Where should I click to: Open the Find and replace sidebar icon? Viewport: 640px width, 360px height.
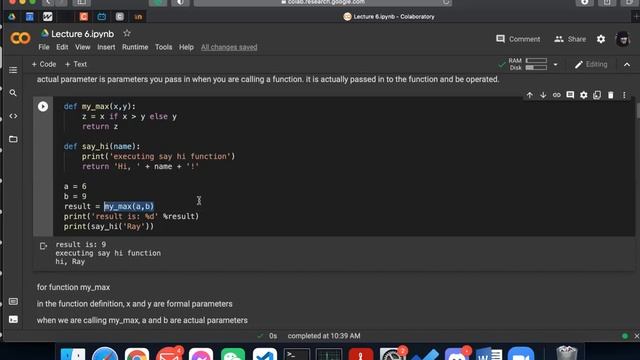(13, 93)
